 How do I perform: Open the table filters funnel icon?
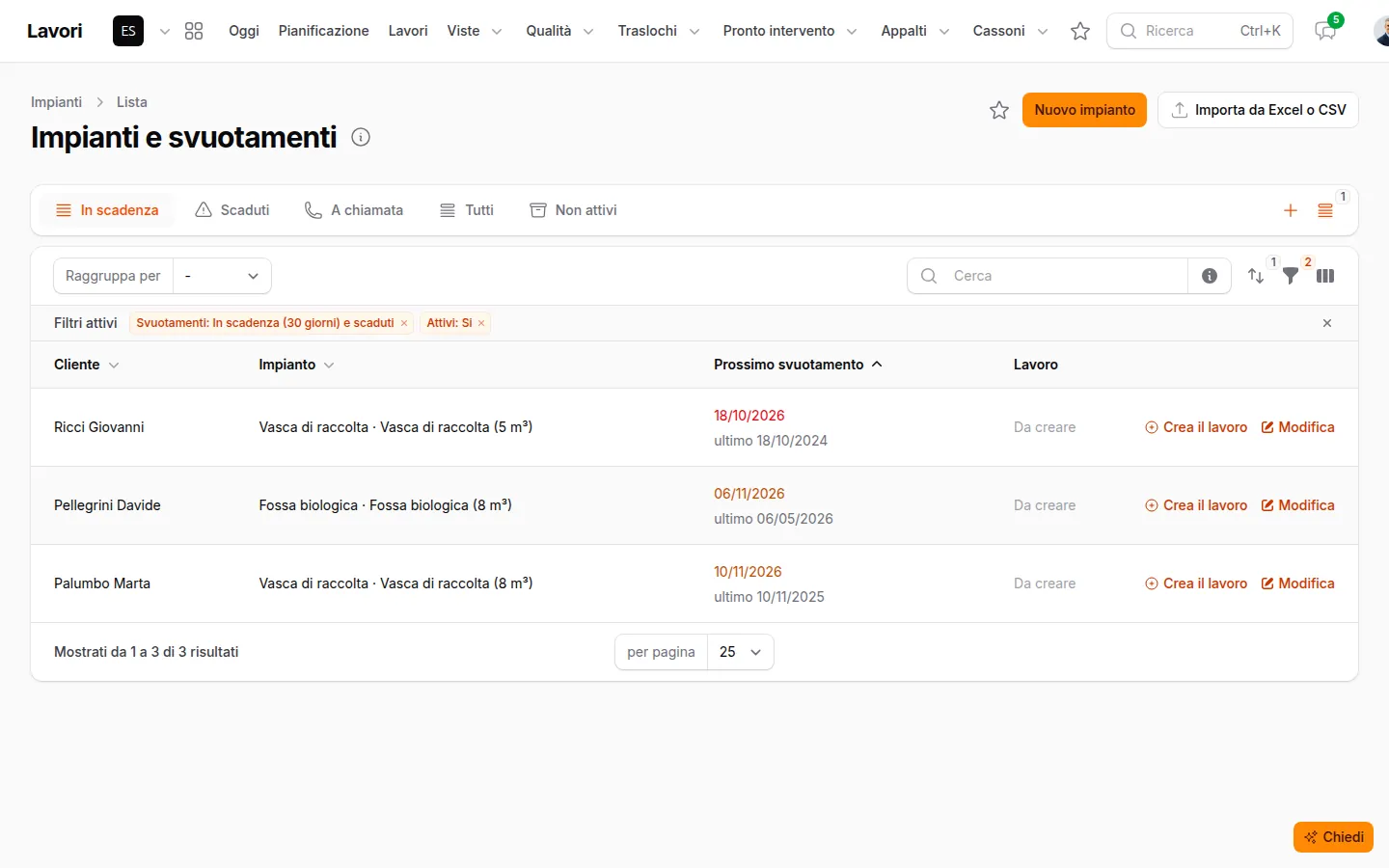pos(1291,276)
